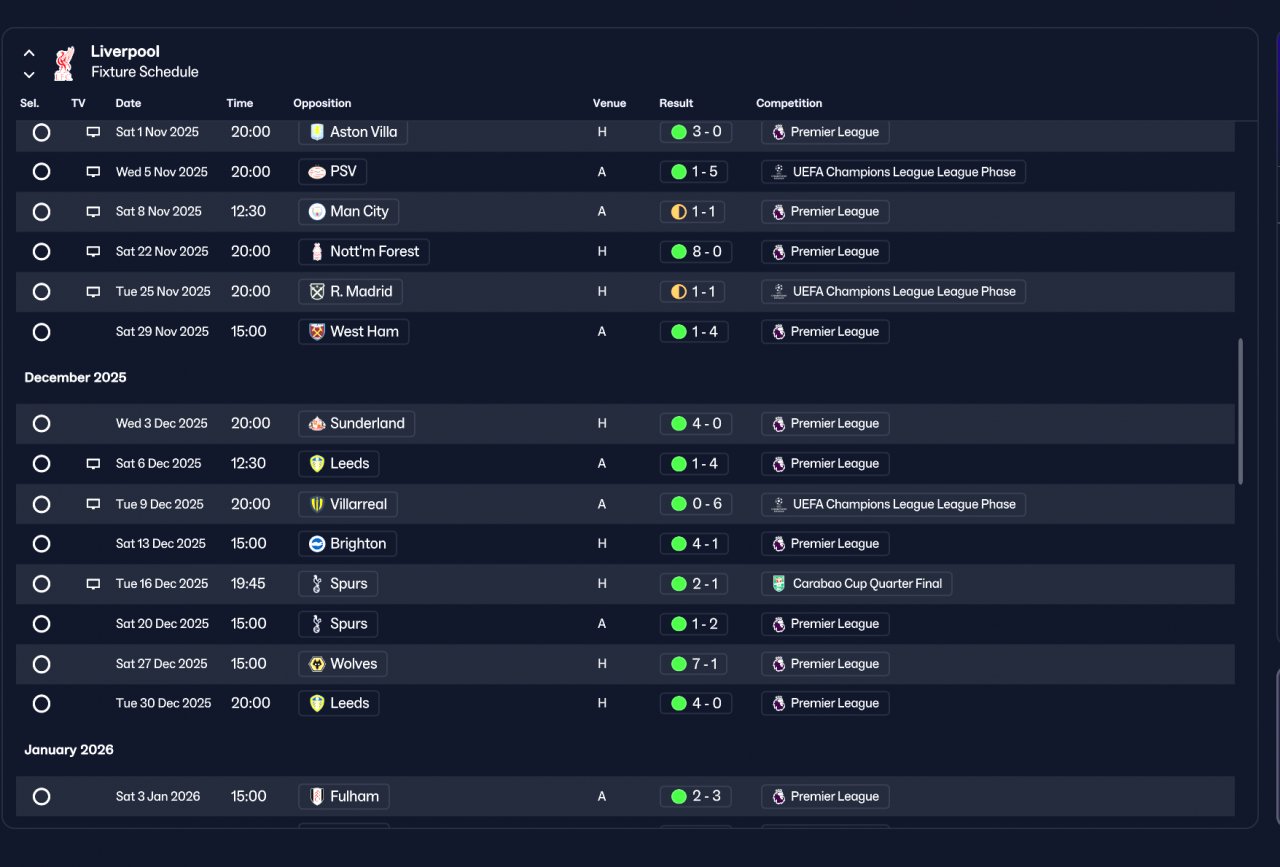
Task: Click Carabao Cup competition logo icon
Action: coord(778,584)
